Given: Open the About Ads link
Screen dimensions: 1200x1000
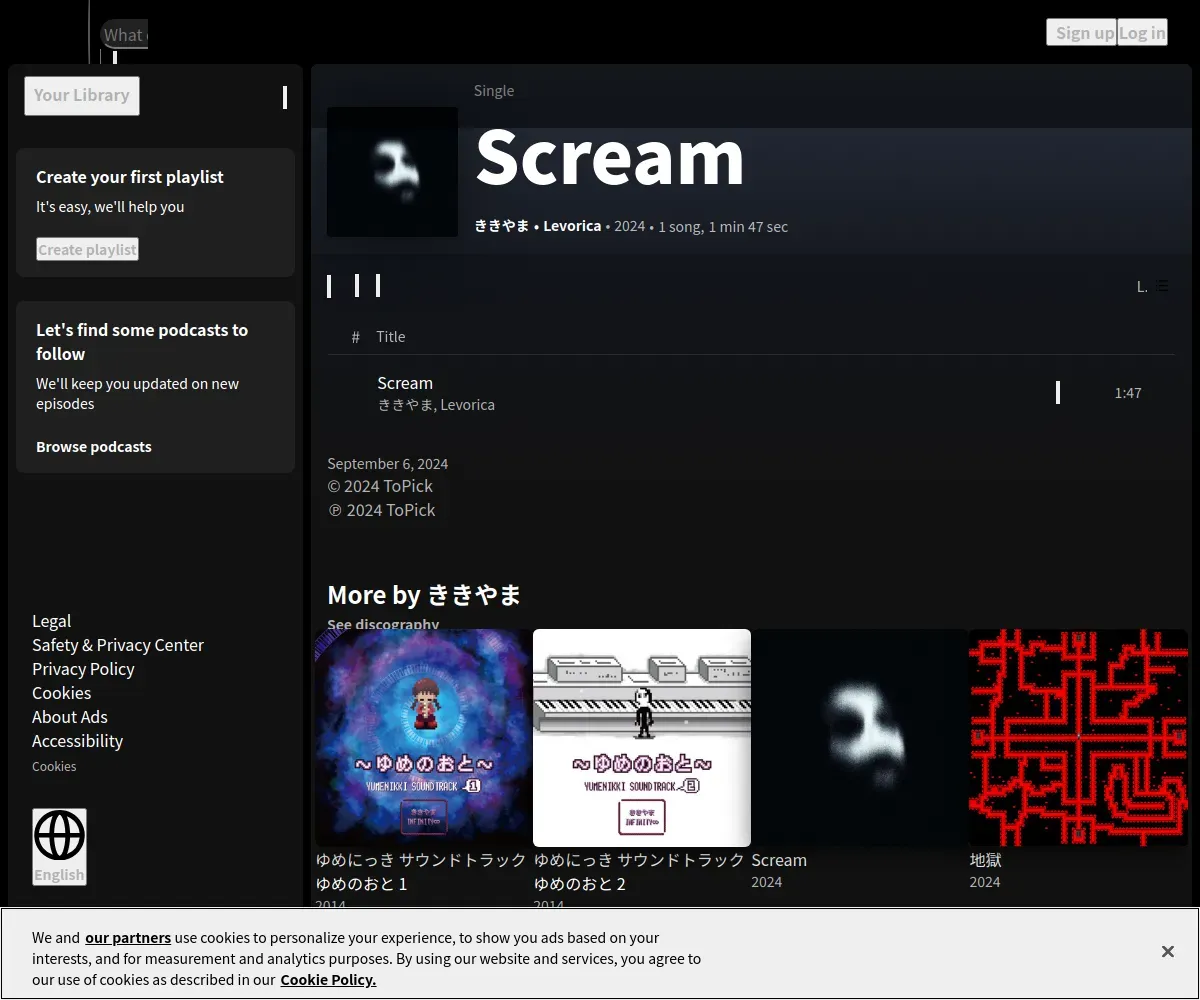Looking at the screenshot, I should pyautogui.click(x=70, y=717).
